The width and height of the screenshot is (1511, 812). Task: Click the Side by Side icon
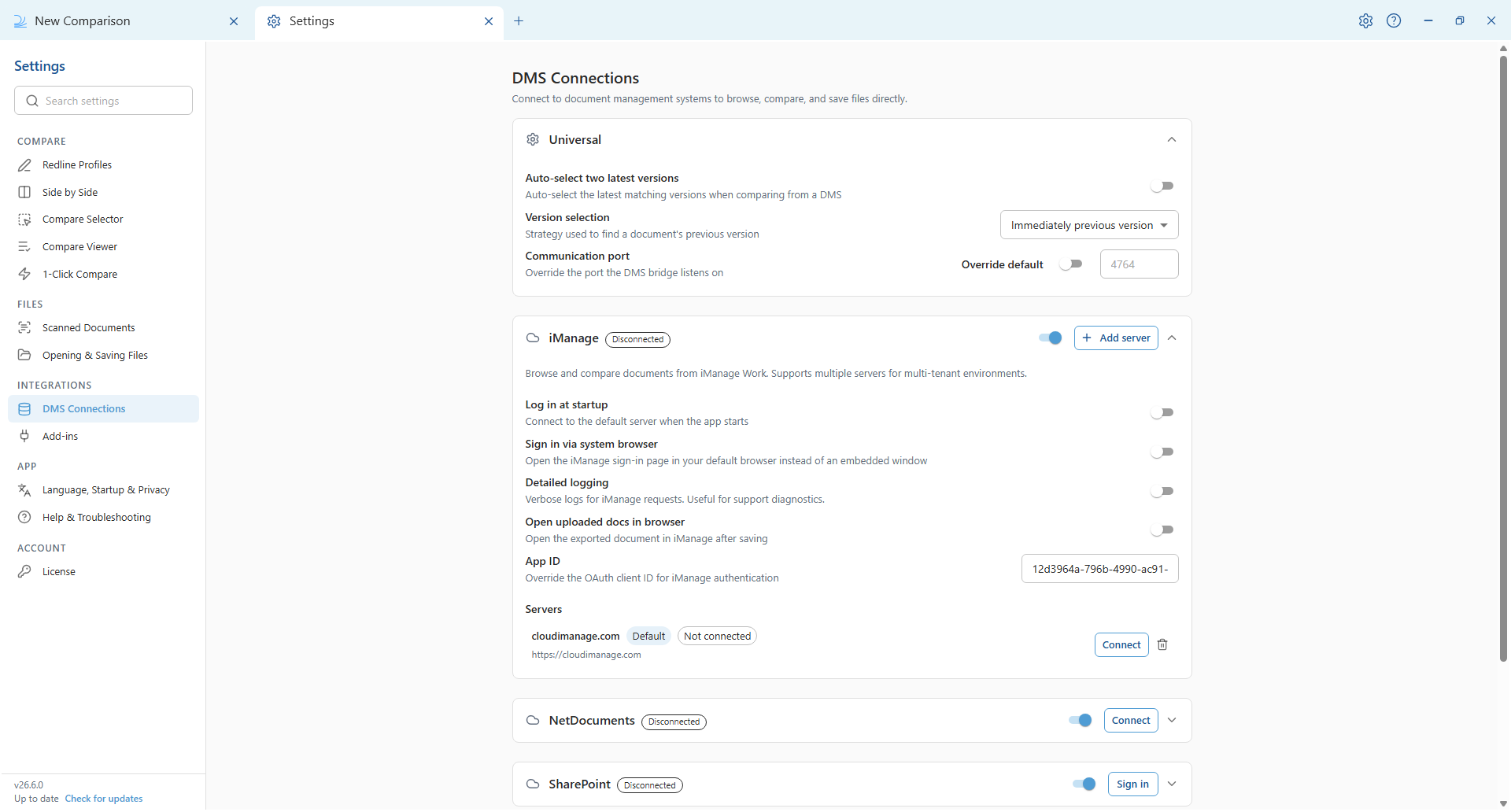click(x=24, y=193)
